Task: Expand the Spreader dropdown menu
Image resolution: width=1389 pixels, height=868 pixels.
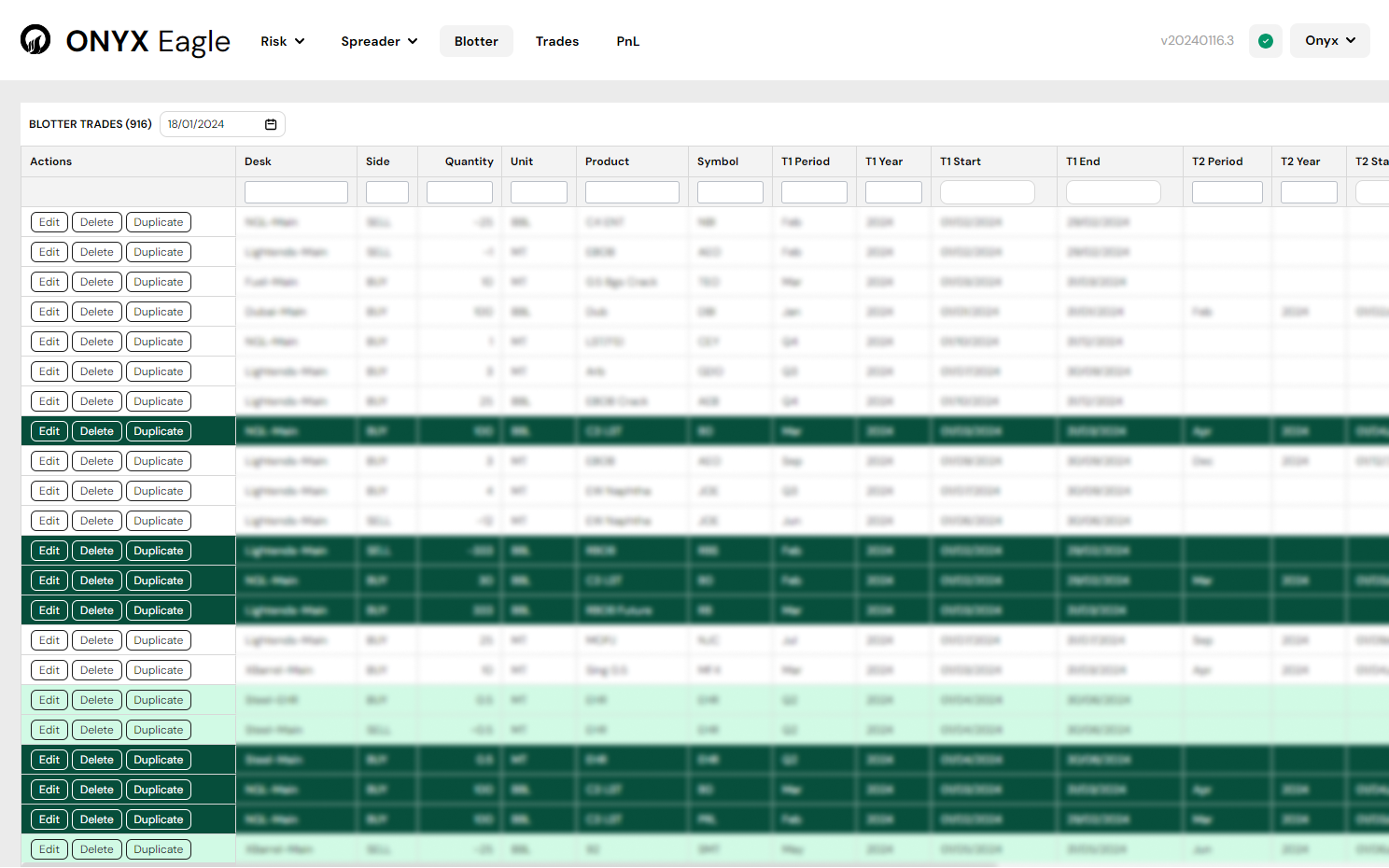Action: (x=379, y=41)
